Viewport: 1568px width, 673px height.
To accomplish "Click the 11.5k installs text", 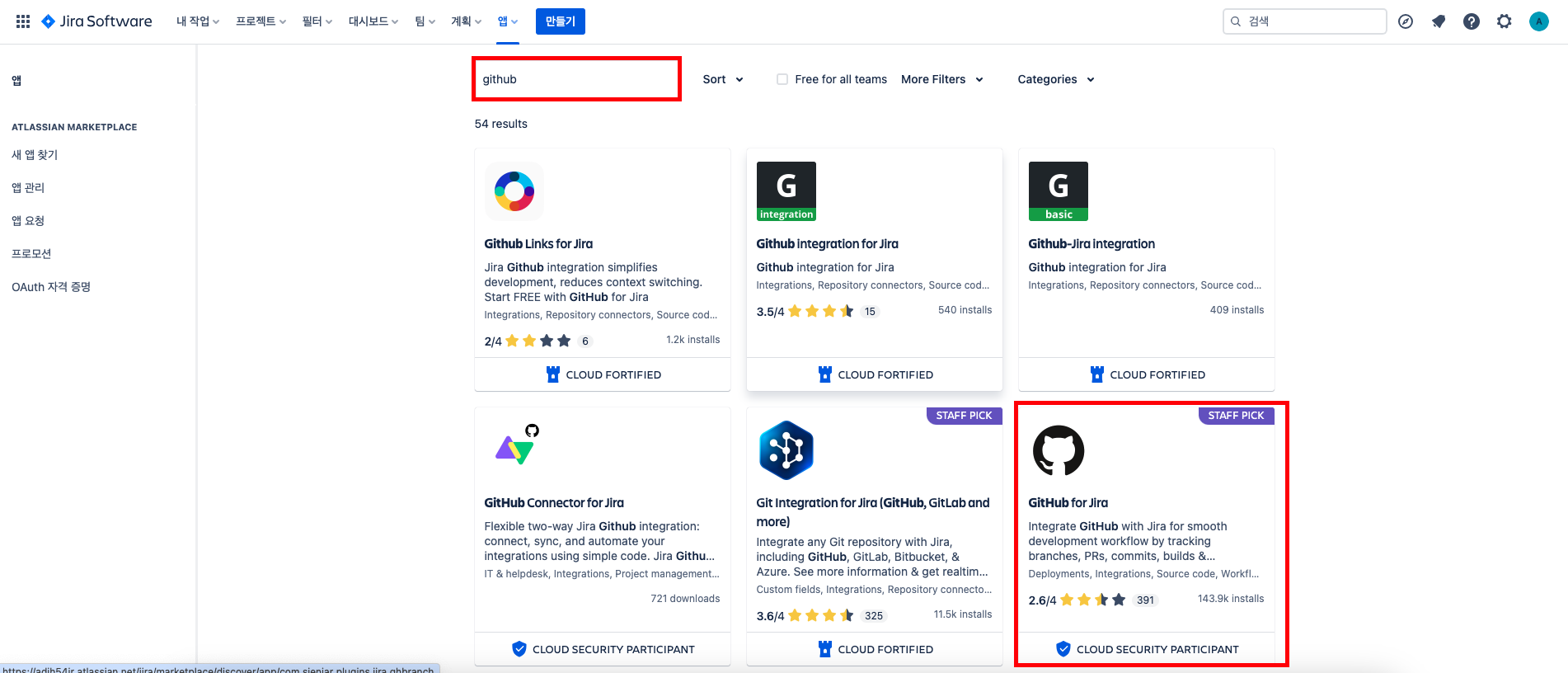I will (963, 614).
